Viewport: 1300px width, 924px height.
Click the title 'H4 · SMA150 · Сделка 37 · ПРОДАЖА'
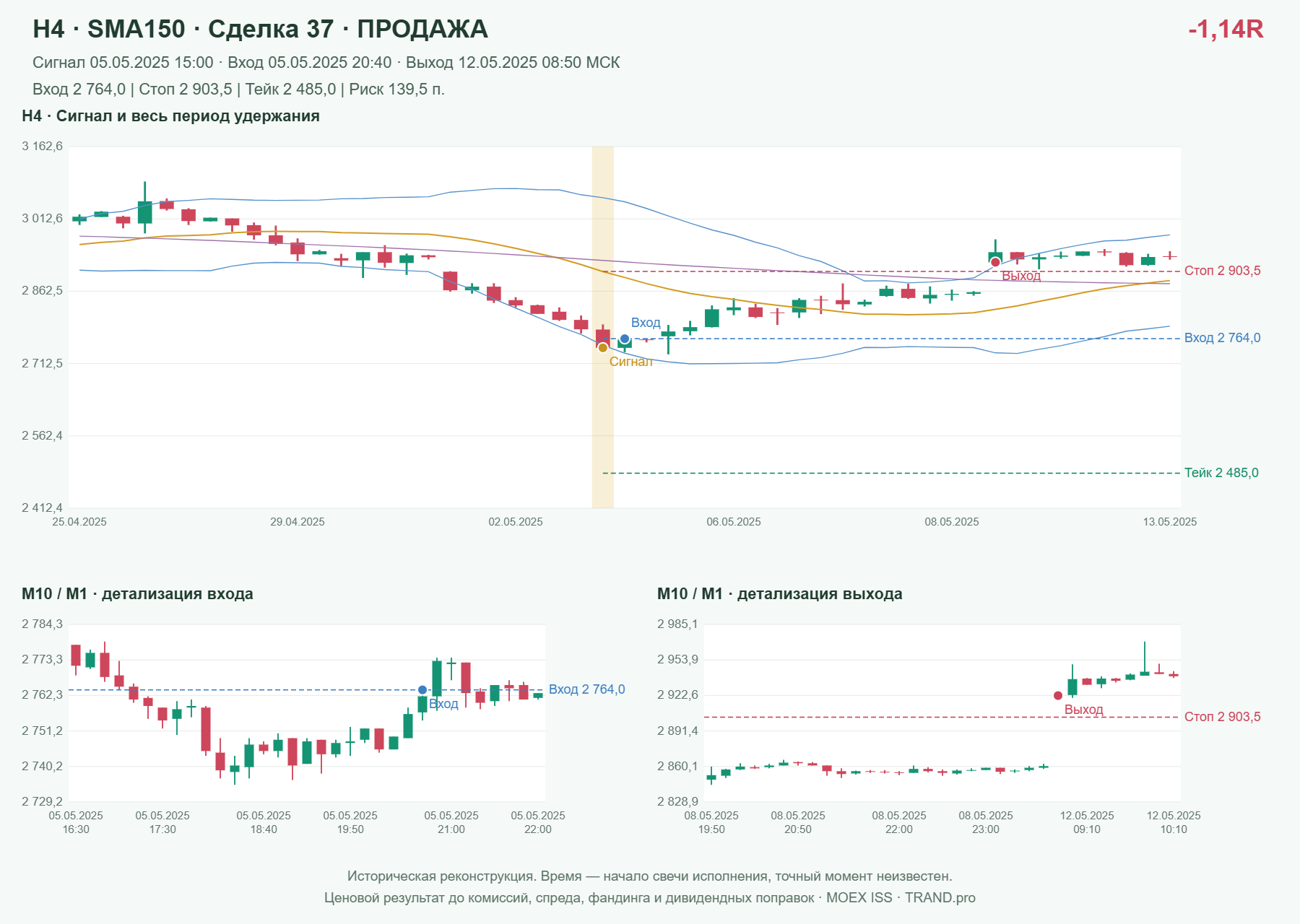point(261,29)
